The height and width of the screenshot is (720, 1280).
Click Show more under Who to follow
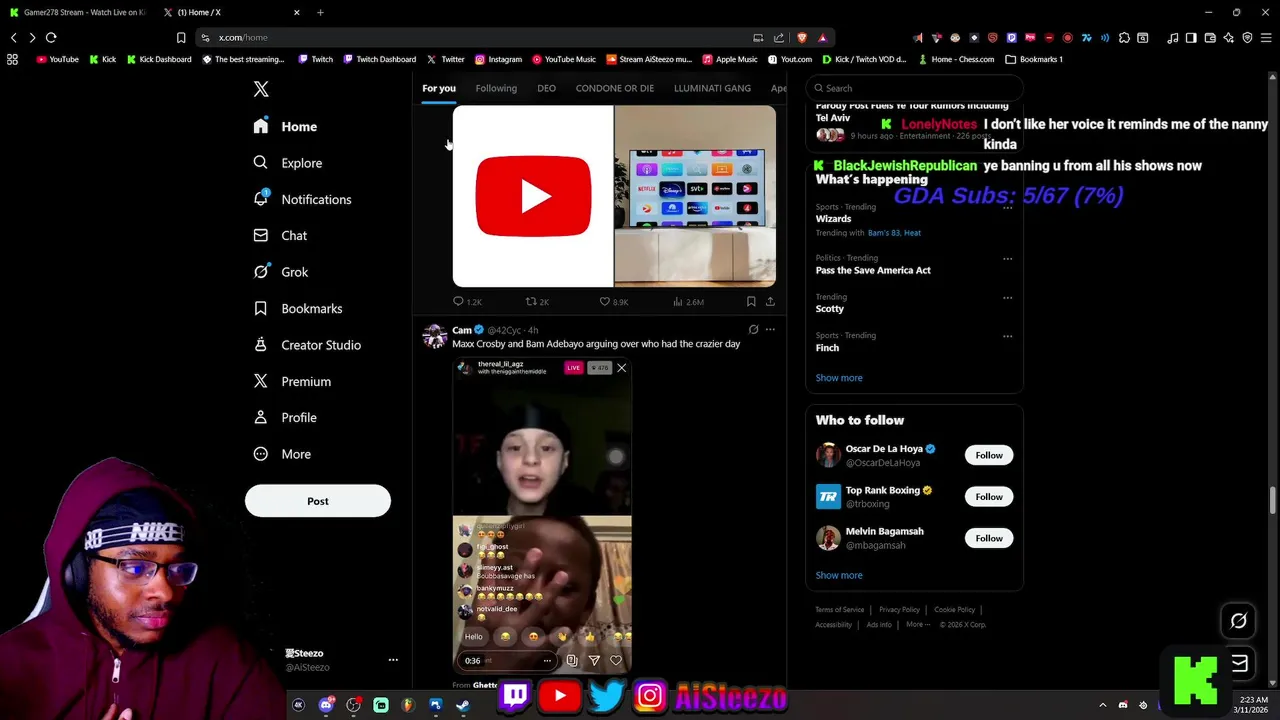pos(839,575)
